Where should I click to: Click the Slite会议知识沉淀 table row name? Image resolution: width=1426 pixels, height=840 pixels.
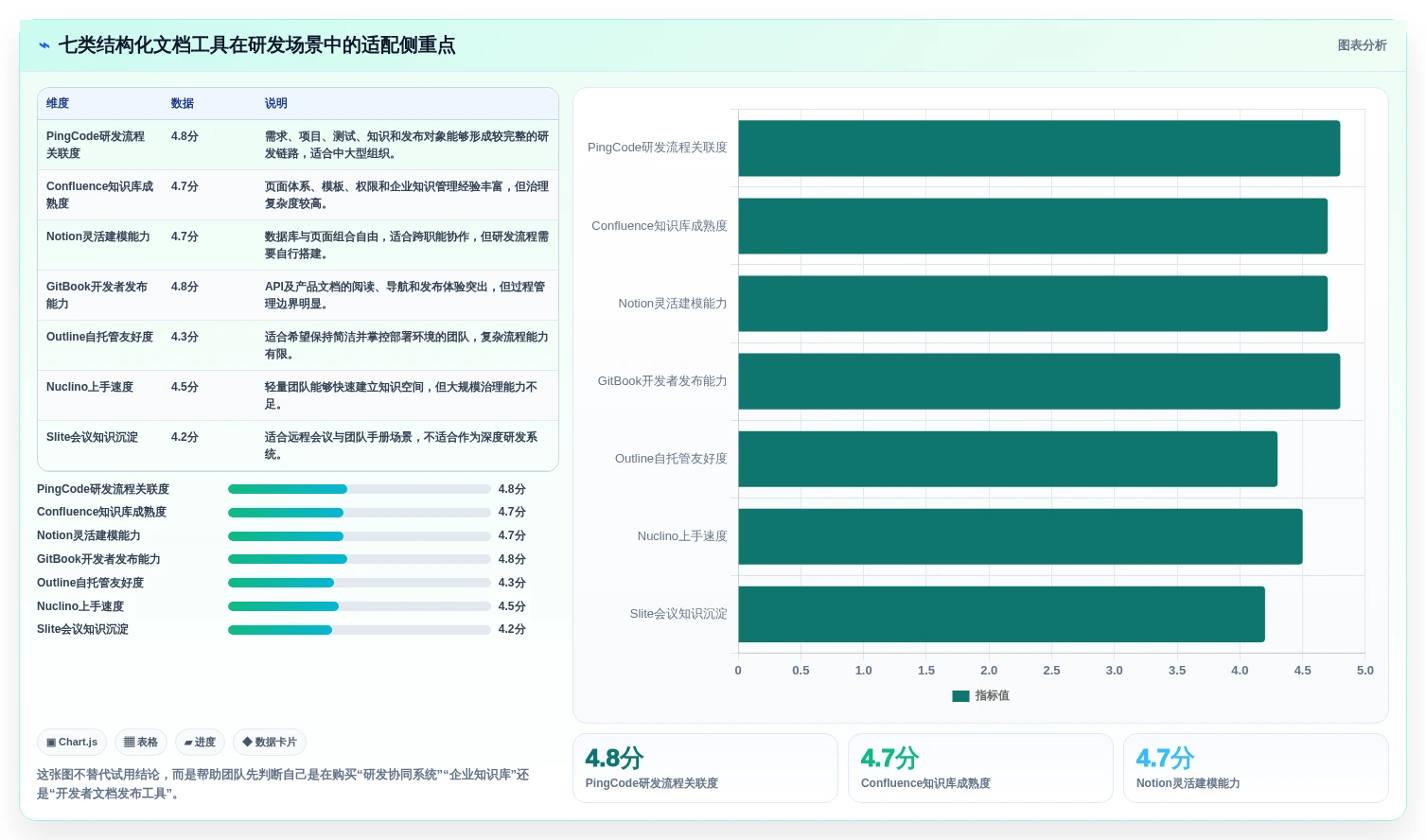point(92,437)
